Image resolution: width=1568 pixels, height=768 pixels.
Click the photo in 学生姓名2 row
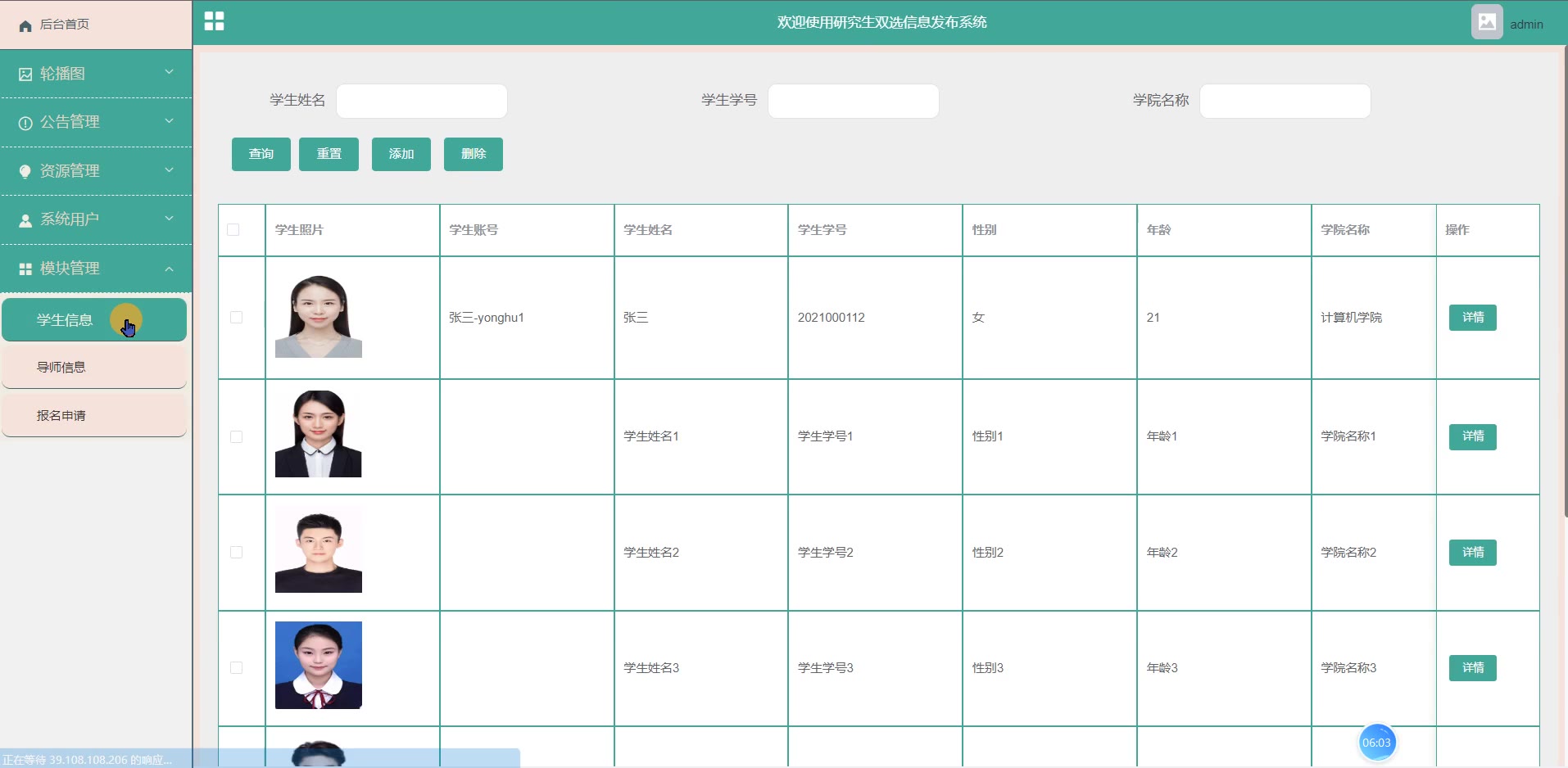coord(319,549)
